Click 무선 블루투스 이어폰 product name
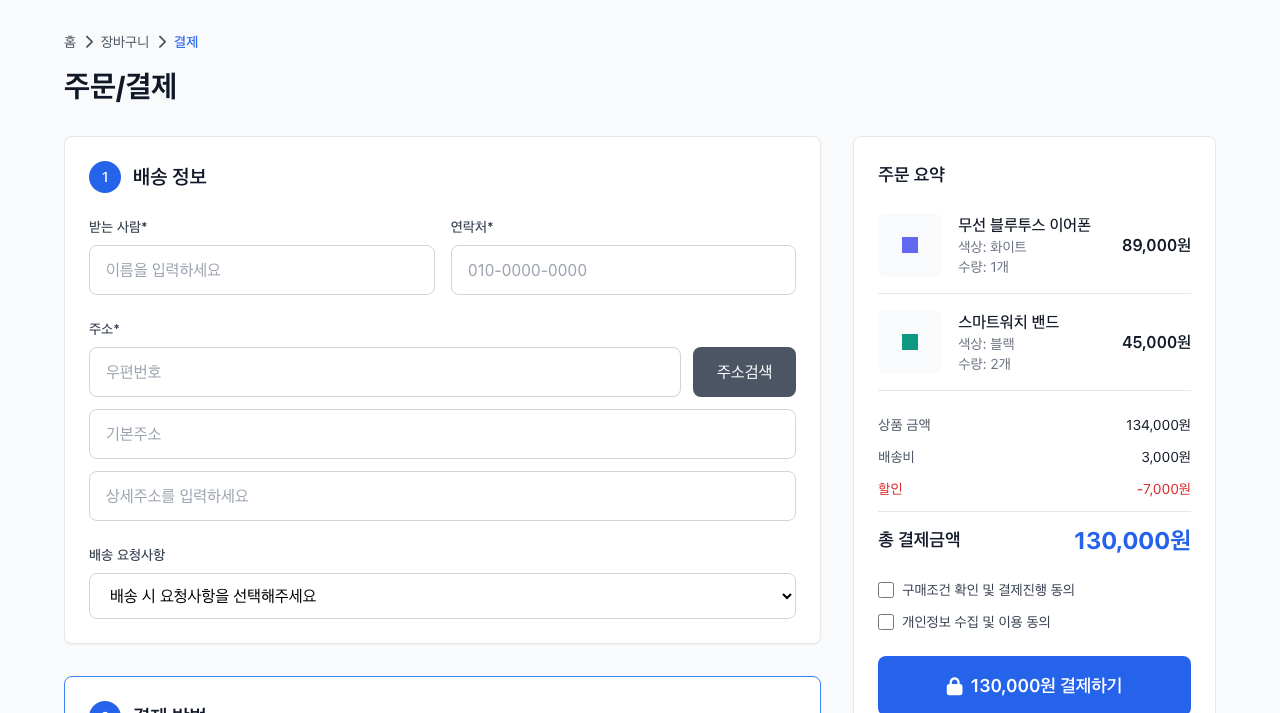The image size is (1280, 713). click(x=1024, y=225)
